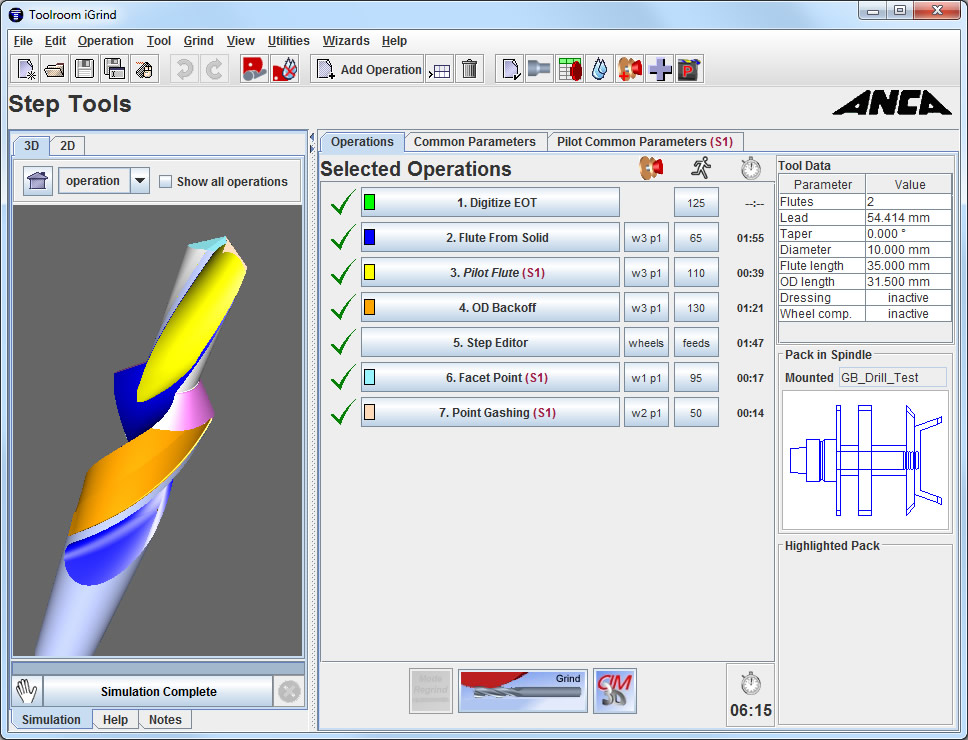Toggle the checkmark for Point Gashing (S1)
Image resolution: width=968 pixels, height=740 pixels.
point(343,412)
